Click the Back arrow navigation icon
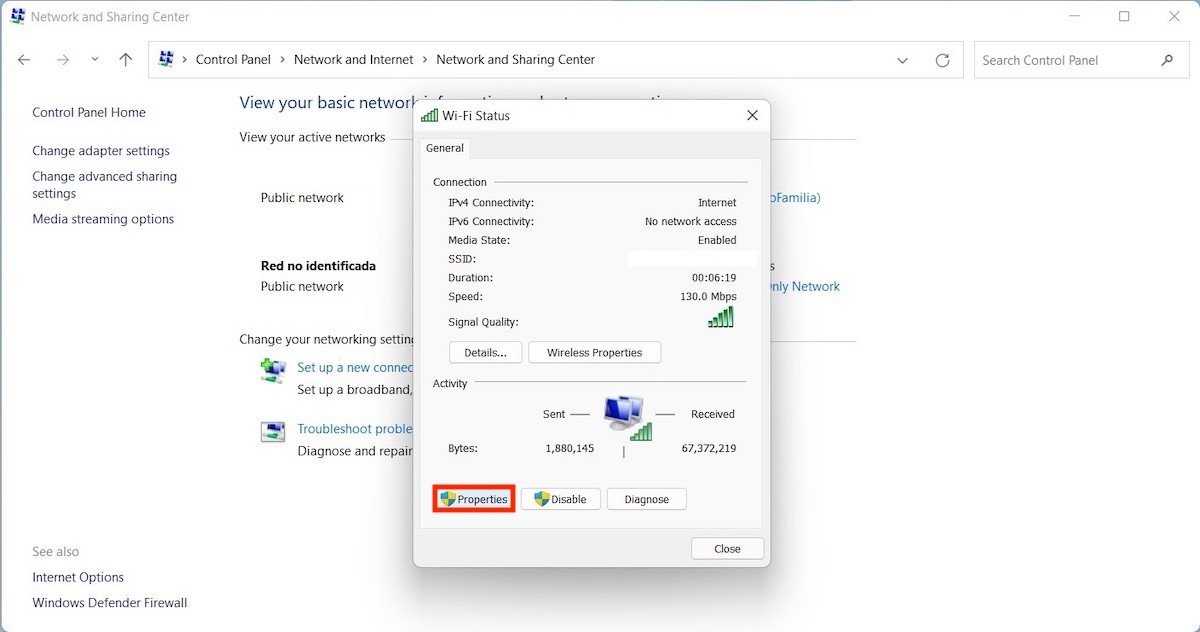Image resolution: width=1200 pixels, height=632 pixels. [25, 60]
